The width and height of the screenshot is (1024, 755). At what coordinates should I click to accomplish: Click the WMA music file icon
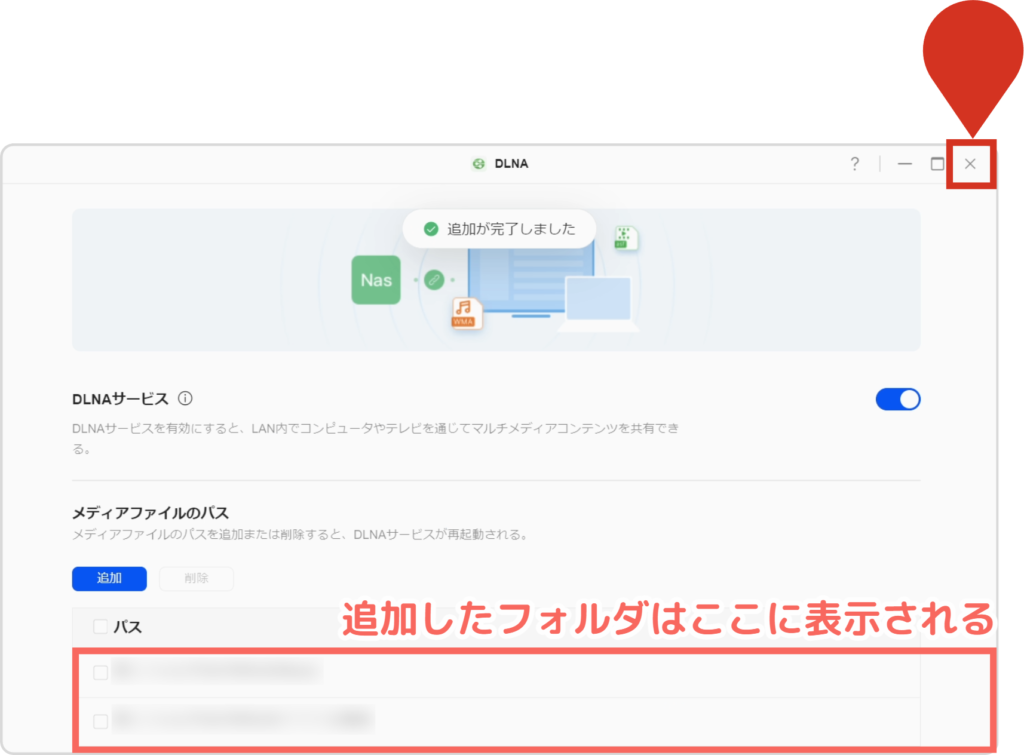[x=466, y=313]
